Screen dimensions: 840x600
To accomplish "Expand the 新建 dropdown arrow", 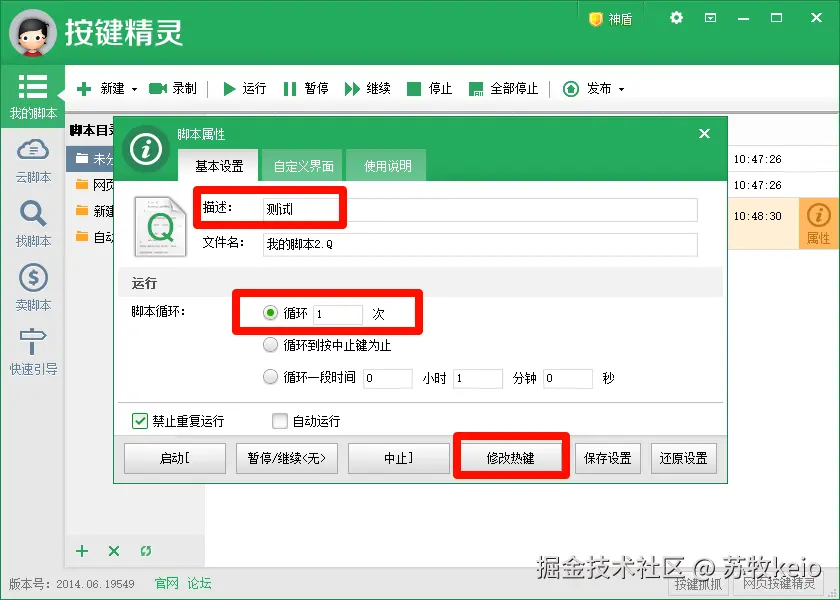I will (x=134, y=89).
